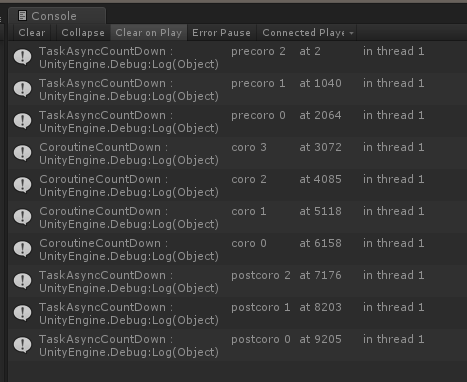This screenshot has width=467, height=382.
Task: Select the 'postcoro 0 at 9205' log text
Action: coord(286,339)
